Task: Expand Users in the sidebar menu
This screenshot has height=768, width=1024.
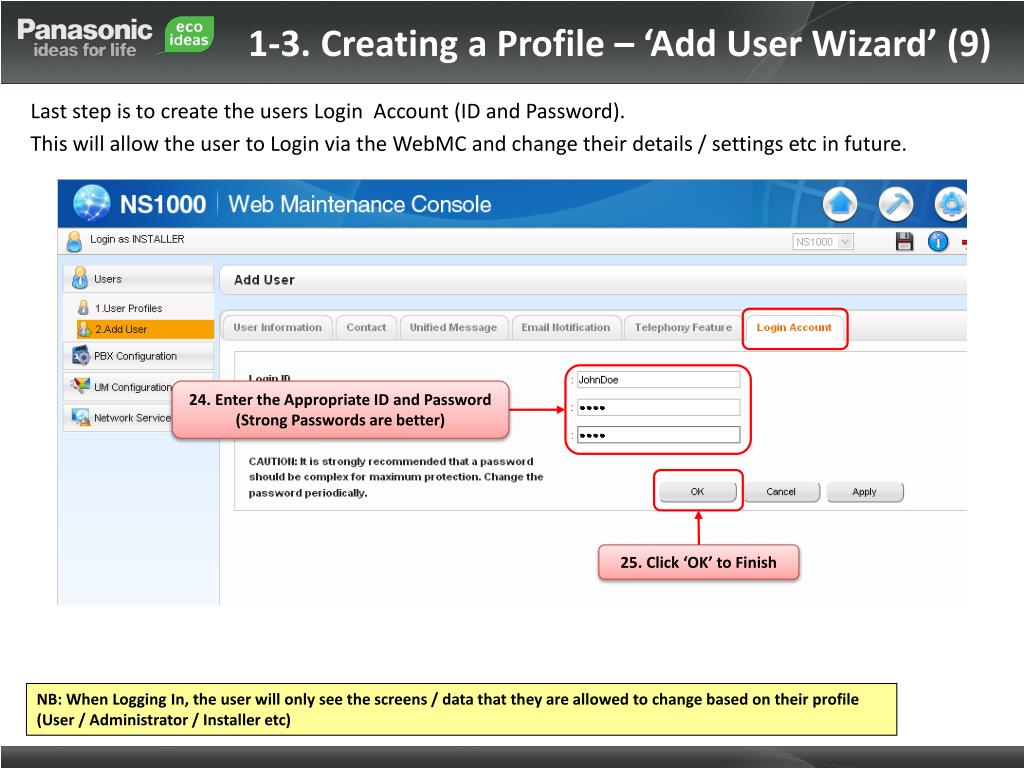Action: (x=138, y=279)
